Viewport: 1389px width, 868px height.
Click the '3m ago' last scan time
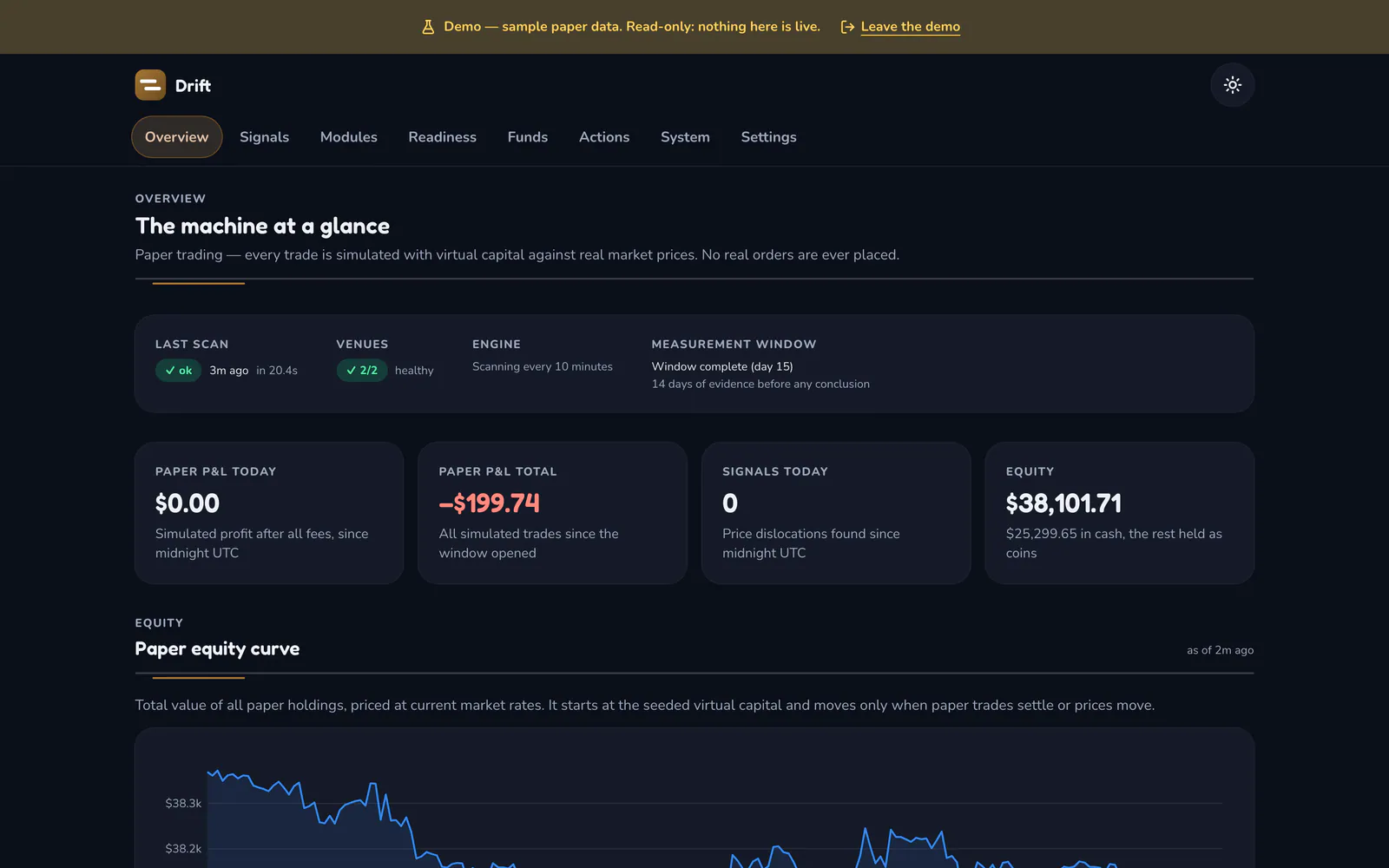(228, 371)
